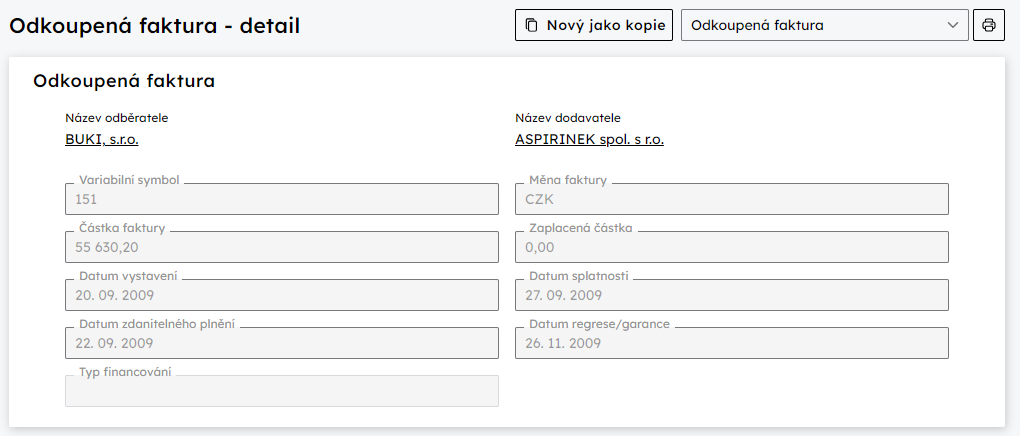Open the BUKI, s.r.o. customer link

coord(101,139)
